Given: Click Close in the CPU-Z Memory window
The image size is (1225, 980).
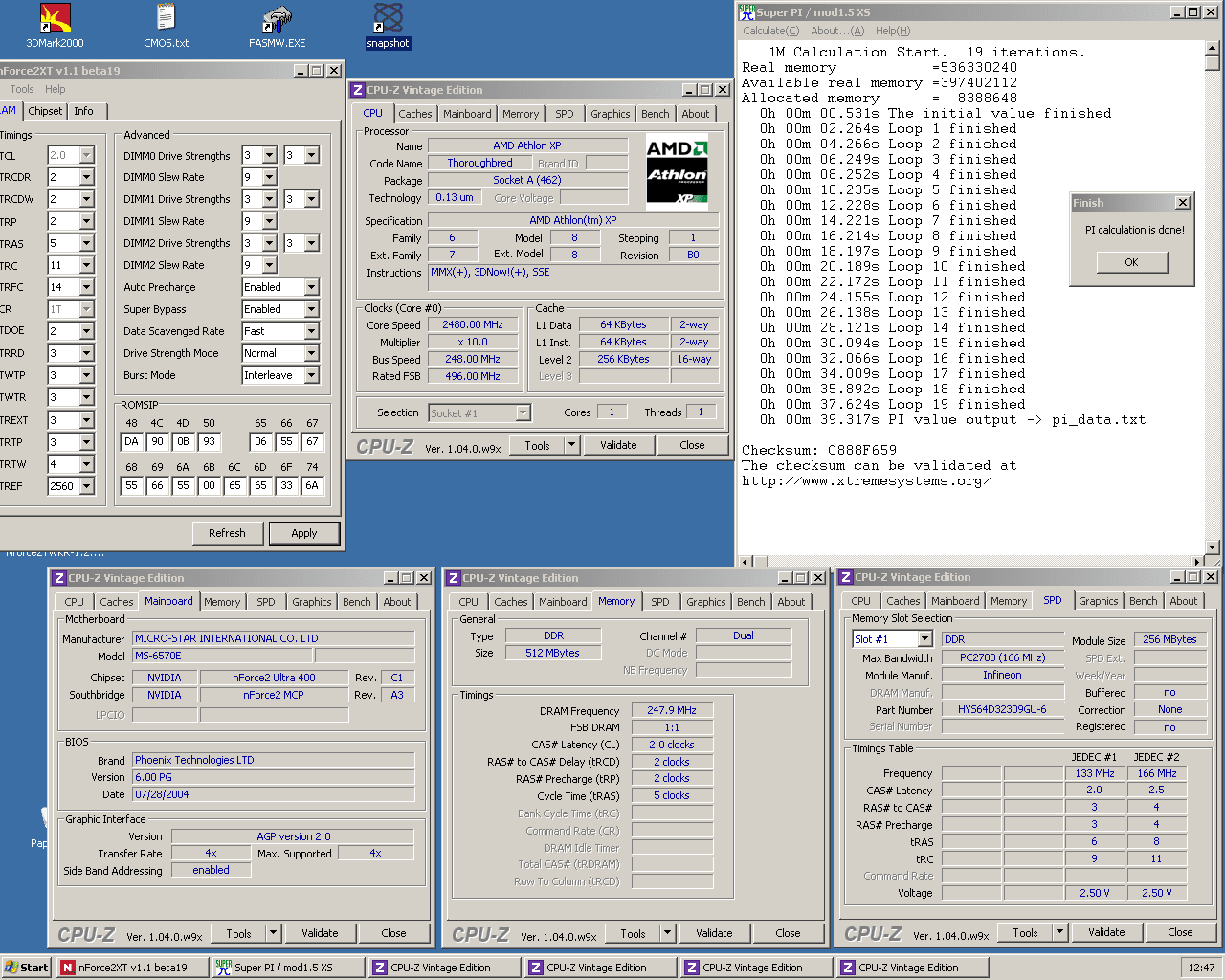Looking at the screenshot, I should pyautogui.click(x=788, y=933).
